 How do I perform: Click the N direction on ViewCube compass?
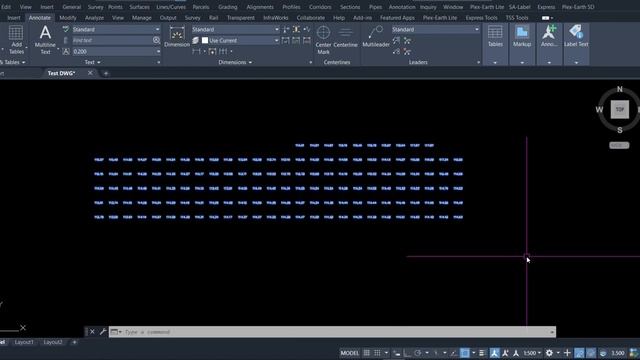click(x=620, y=89)
